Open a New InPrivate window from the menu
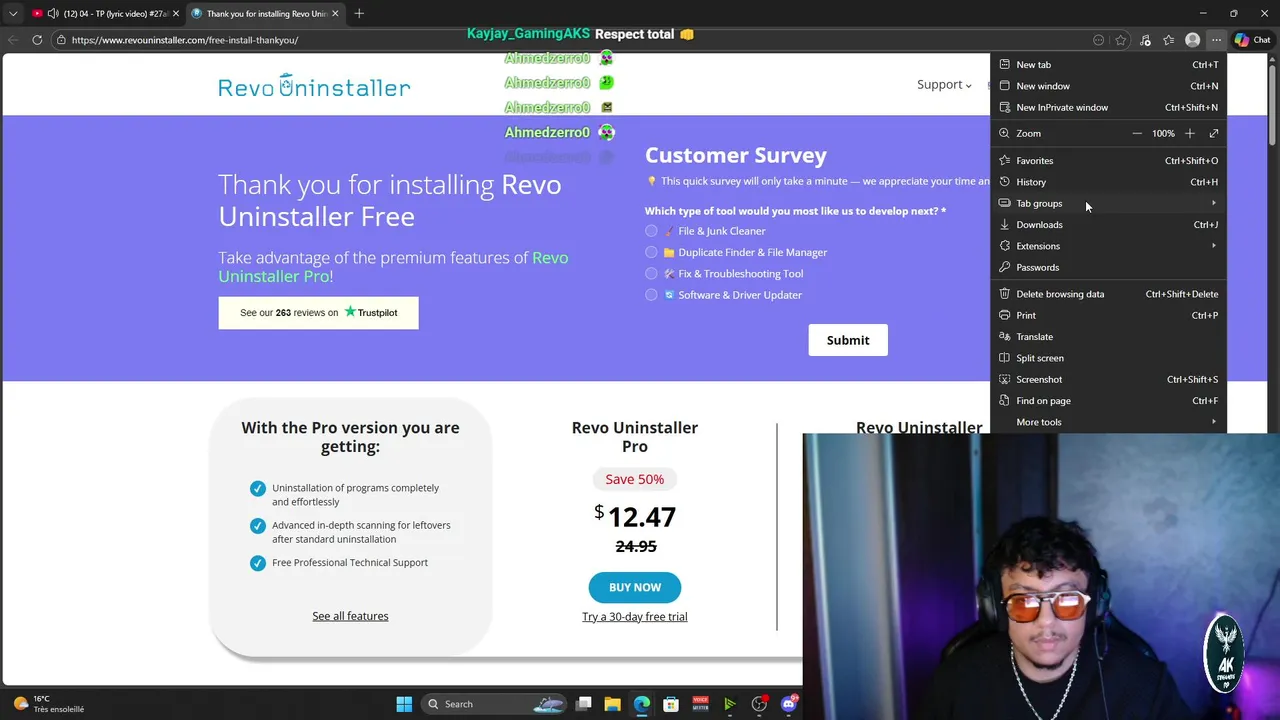This screenshot has height=720, width=1280. click(x=1109, y=107)
